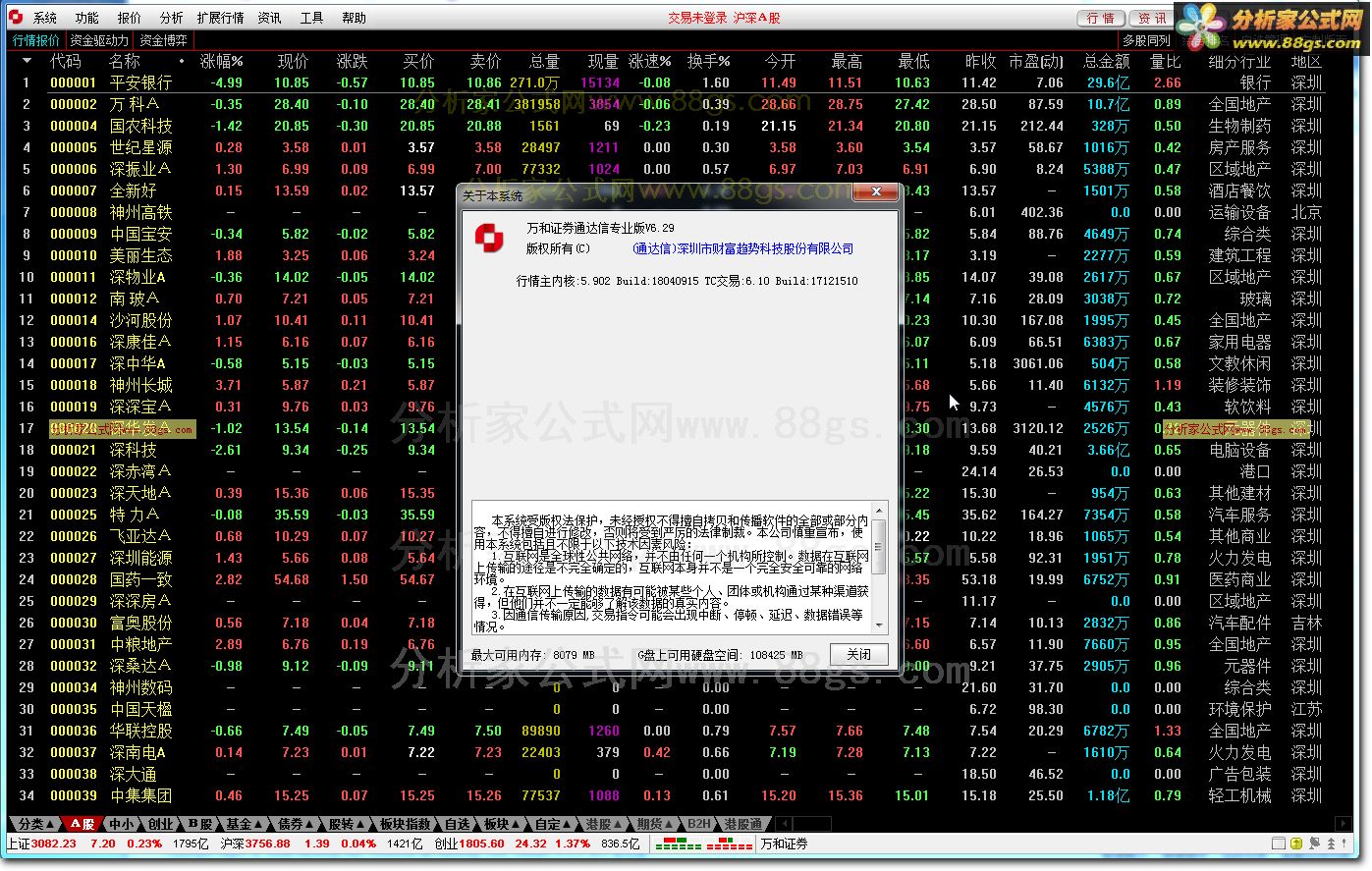Click the satellite dish icon in status bar
The width and height of the screenshot is (1372, 871).
point(1315,844)
